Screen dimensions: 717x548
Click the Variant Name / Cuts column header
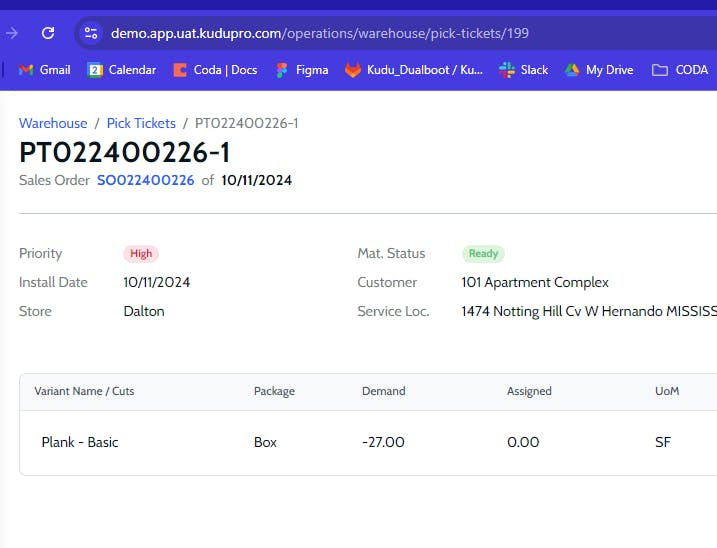pos(84,391)
